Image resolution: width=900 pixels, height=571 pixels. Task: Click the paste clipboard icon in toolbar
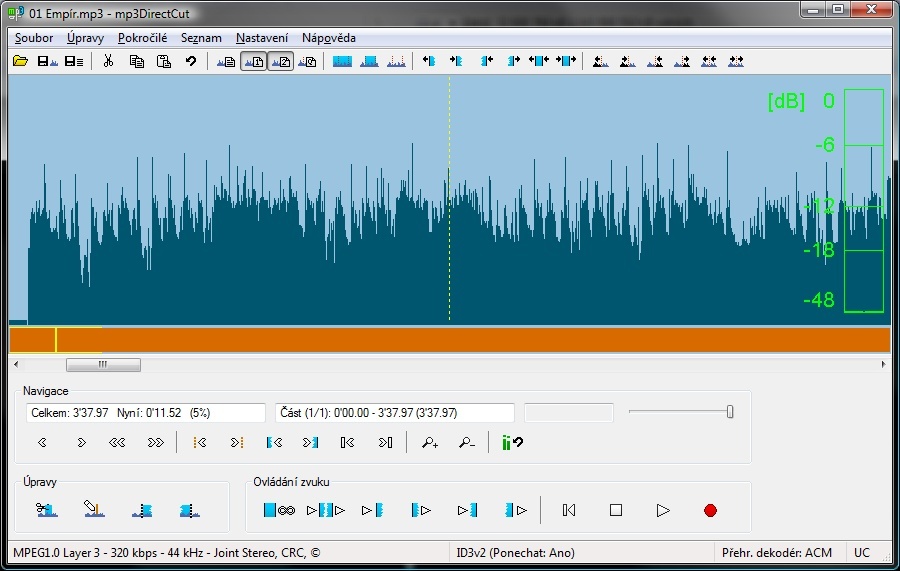click(163, 62)
